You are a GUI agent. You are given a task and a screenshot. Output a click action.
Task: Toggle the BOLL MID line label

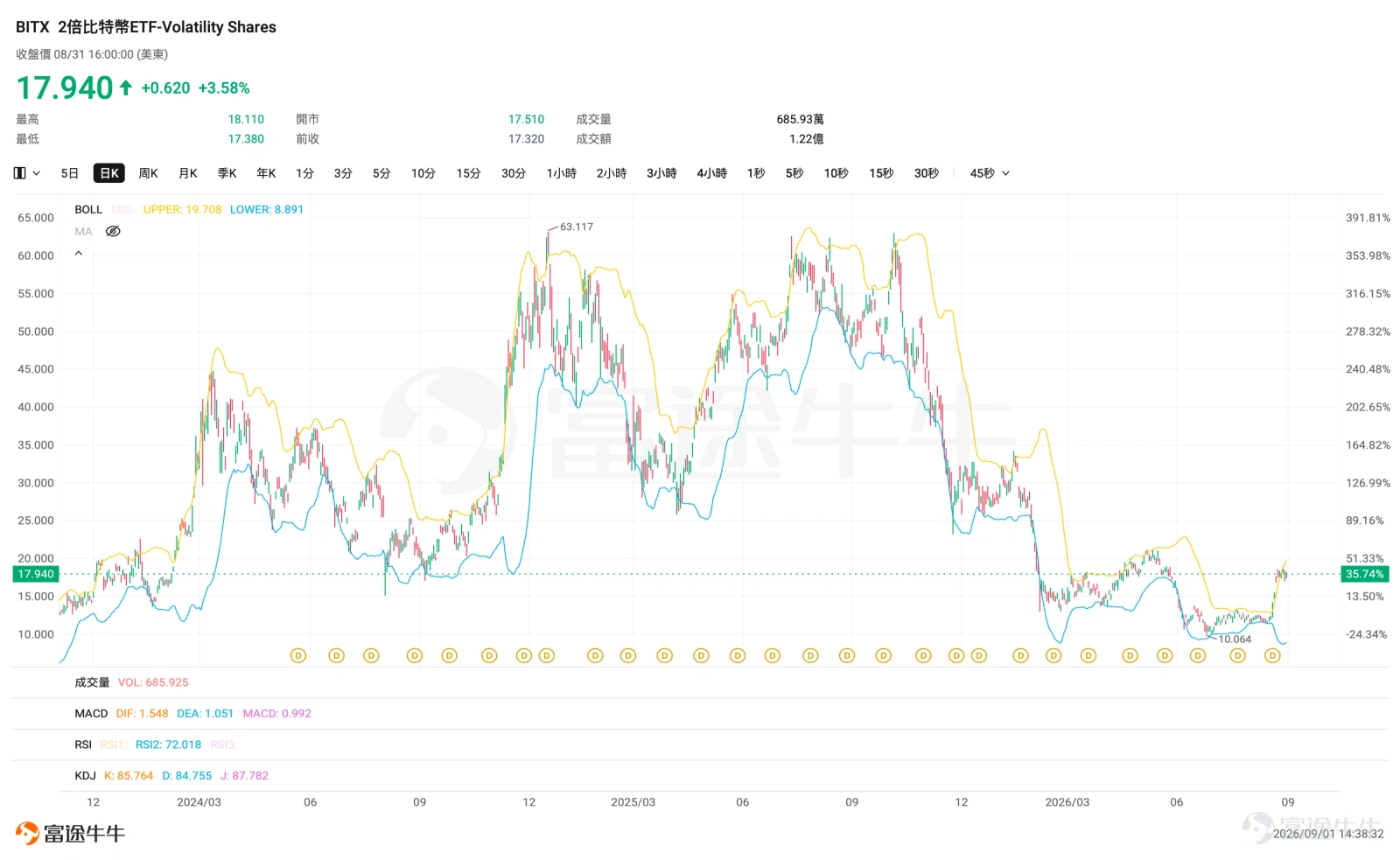[122, 210]
